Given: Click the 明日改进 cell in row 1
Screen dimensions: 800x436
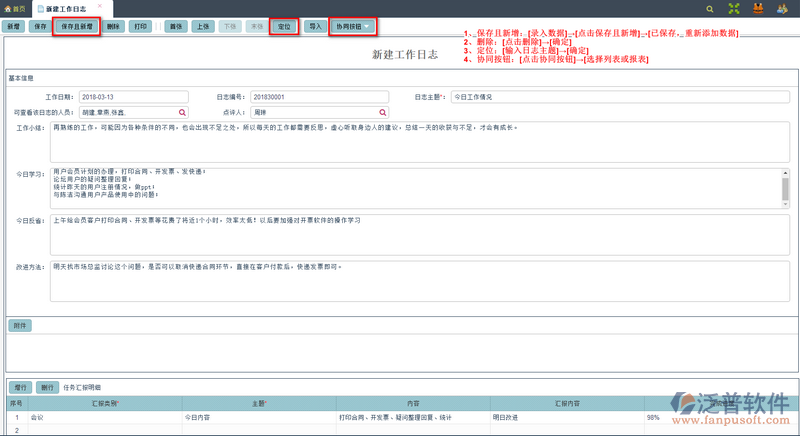Looking at the screenshot, I should click(x=567, y=417).
